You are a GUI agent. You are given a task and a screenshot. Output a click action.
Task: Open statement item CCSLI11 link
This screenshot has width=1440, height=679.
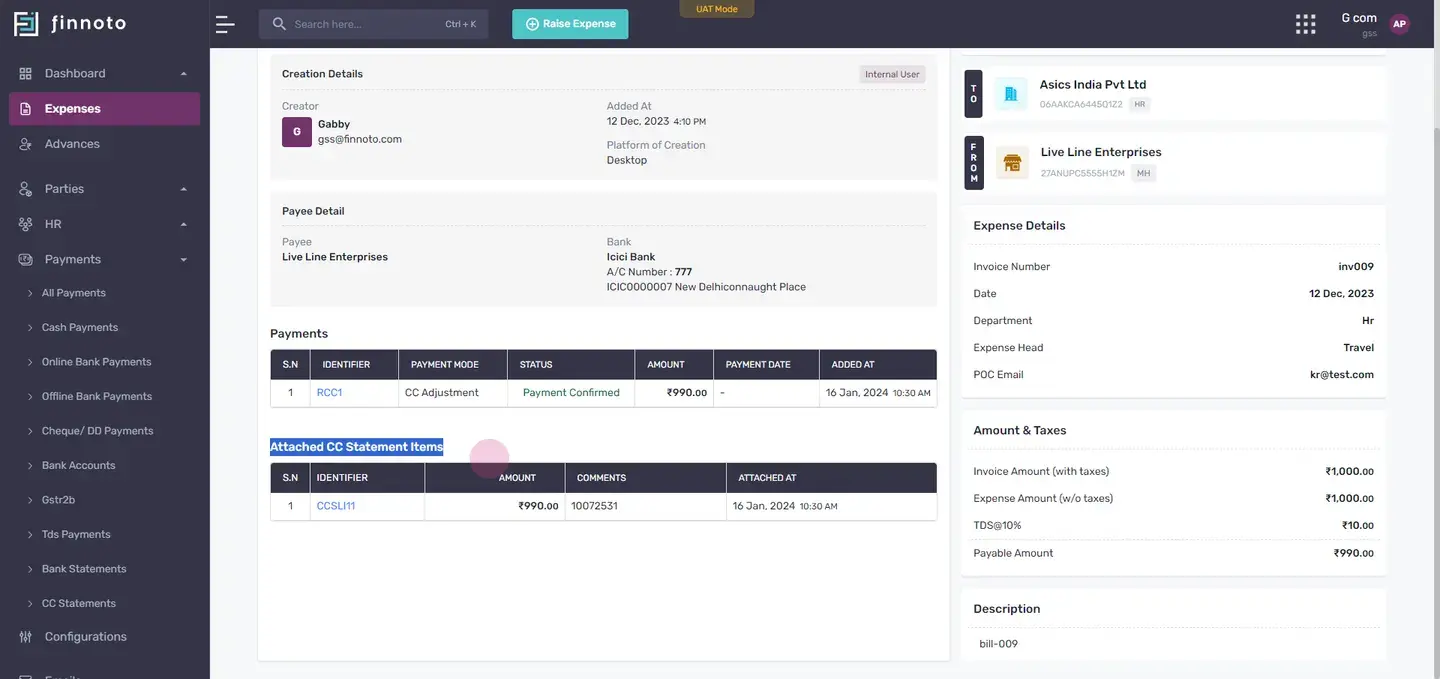point(336,506)
